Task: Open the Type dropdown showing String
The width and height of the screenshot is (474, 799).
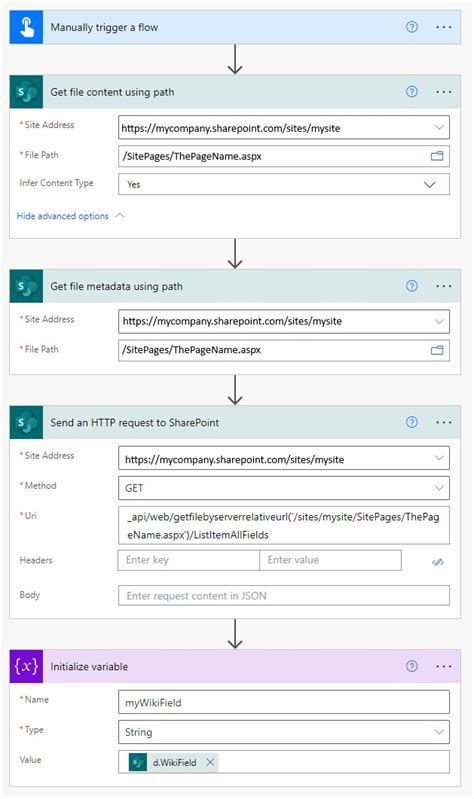Action: click(x=284, y=732)
